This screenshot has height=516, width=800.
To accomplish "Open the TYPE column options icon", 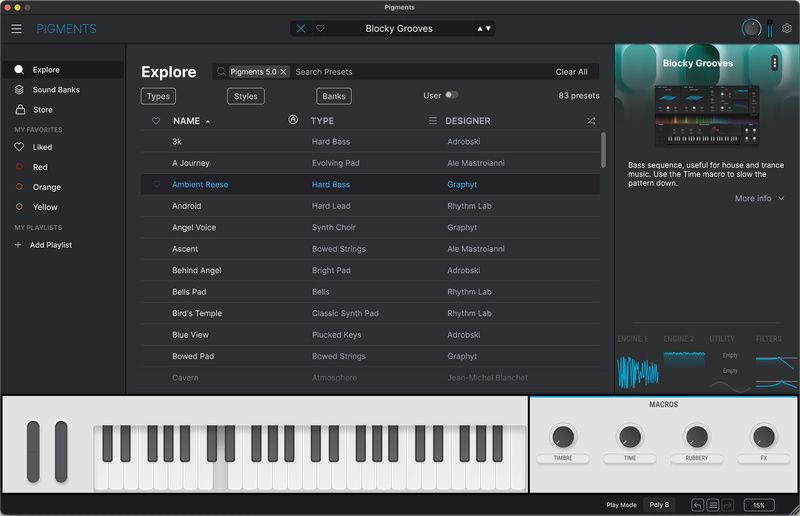I will (x=433, y=120).
